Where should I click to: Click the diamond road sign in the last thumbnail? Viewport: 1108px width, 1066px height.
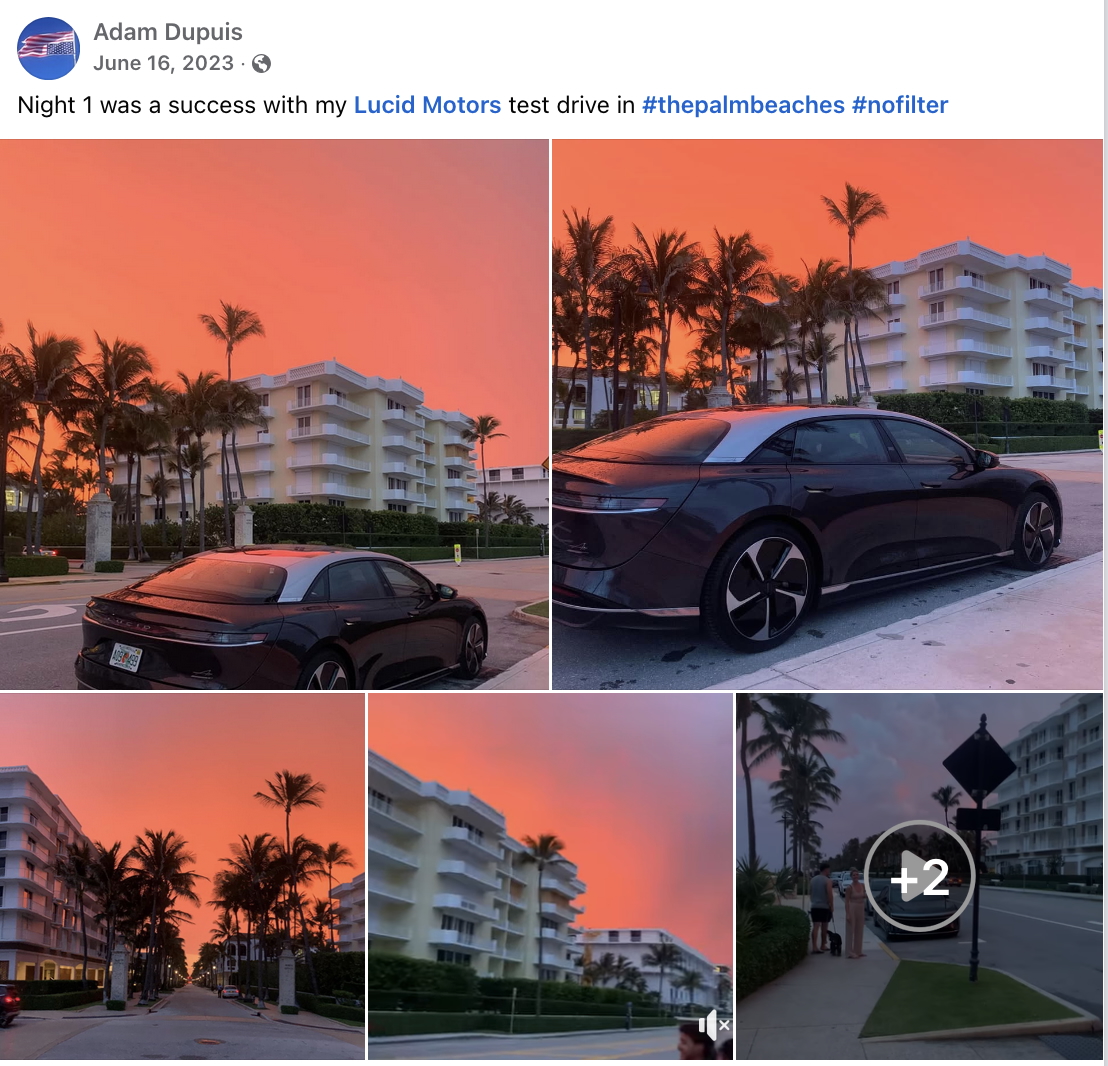click(979, 762)
